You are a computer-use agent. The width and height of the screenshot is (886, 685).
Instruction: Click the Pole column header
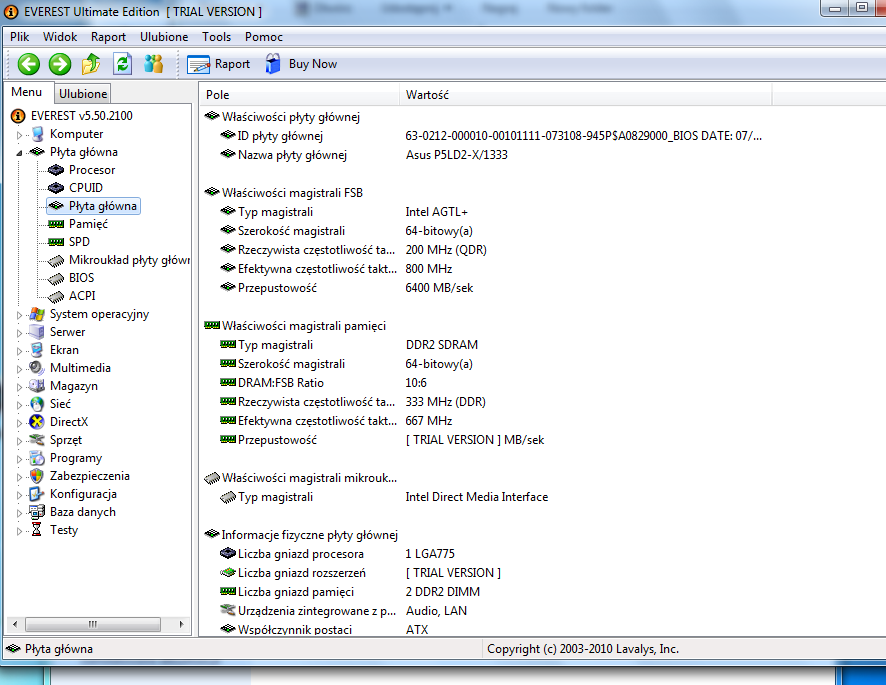(299, 95)
